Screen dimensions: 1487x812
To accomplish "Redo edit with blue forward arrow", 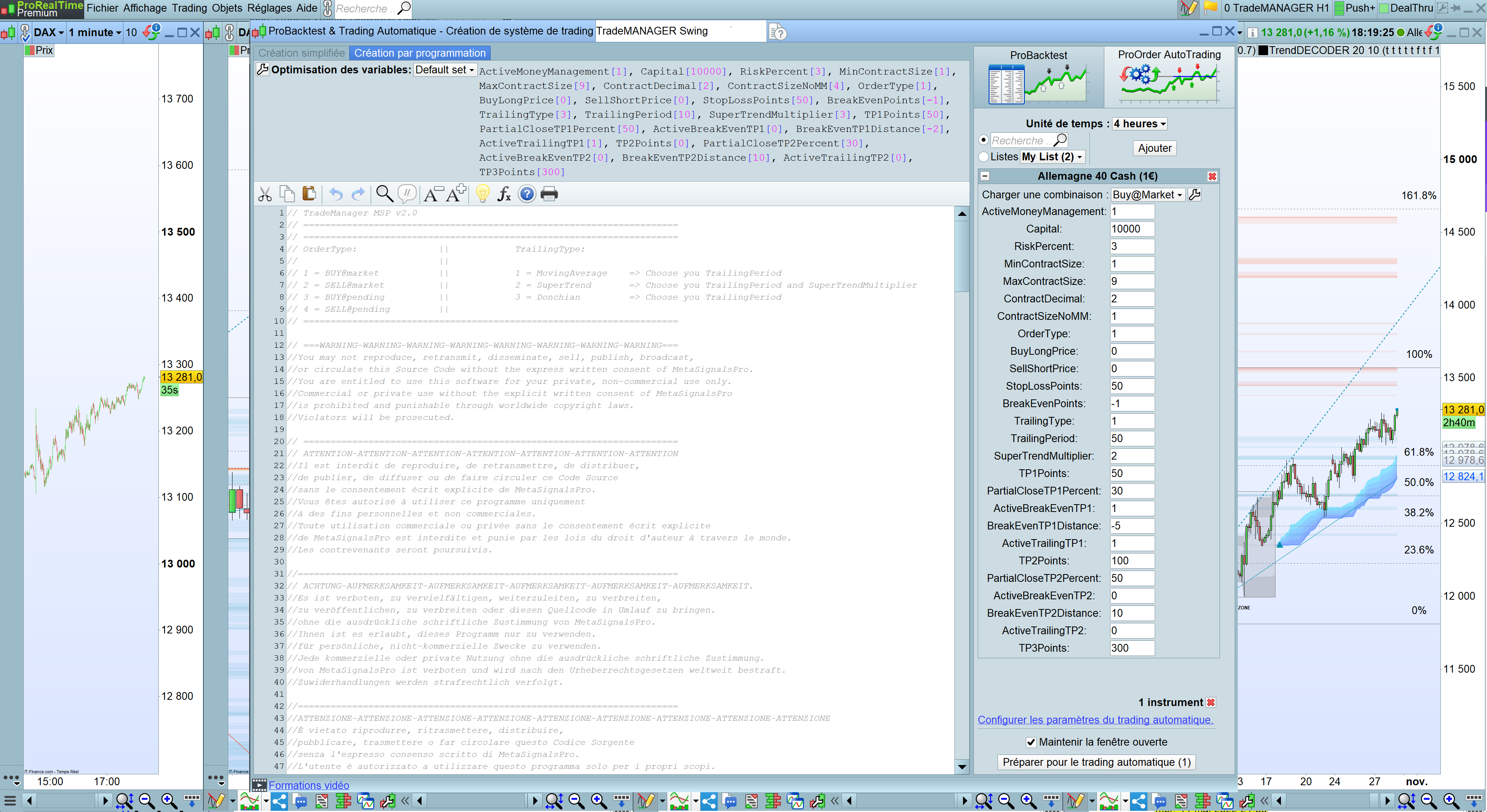I will pyautogui.click(x=359, y=194).
